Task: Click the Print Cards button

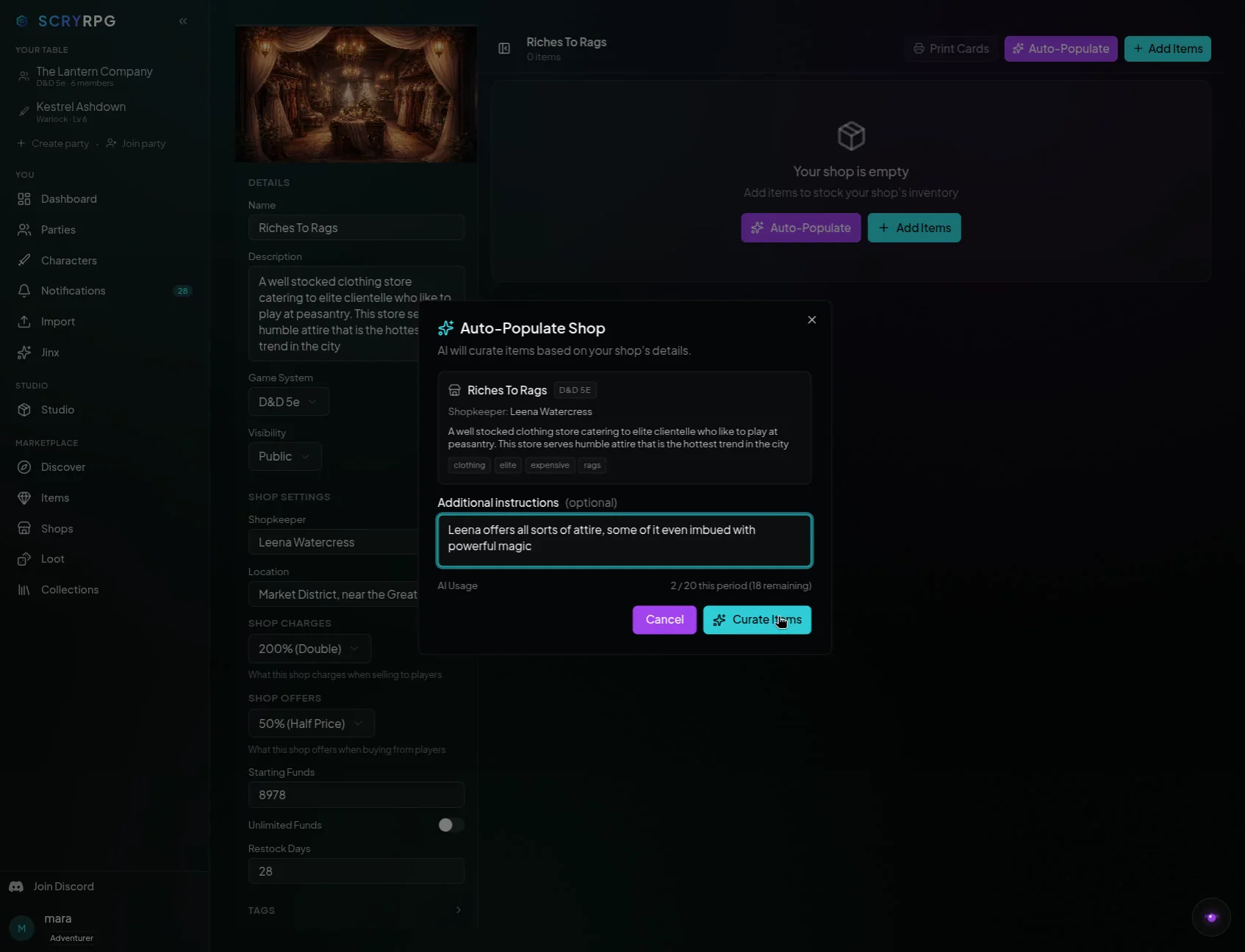Action: pyautogui.click(x=951, y=48)
